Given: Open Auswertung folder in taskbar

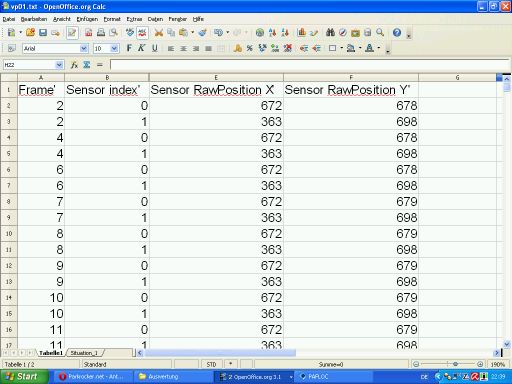Looking at the screenshot, I should click(x=173, y=377).
